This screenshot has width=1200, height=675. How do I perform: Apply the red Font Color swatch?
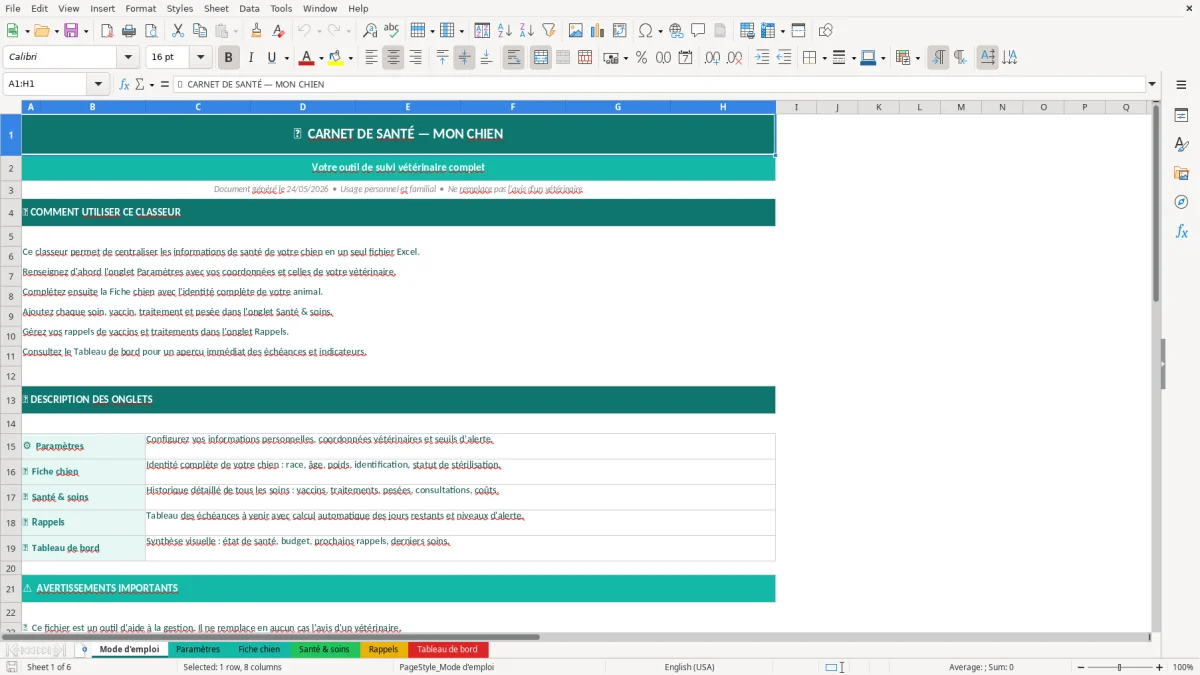pos(306,57)
